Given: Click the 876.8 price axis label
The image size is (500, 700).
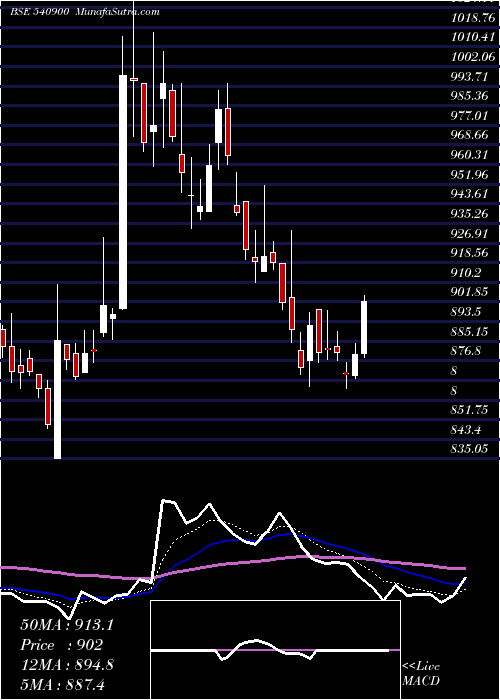Looking at the screenshot, I should pos(466,351).
